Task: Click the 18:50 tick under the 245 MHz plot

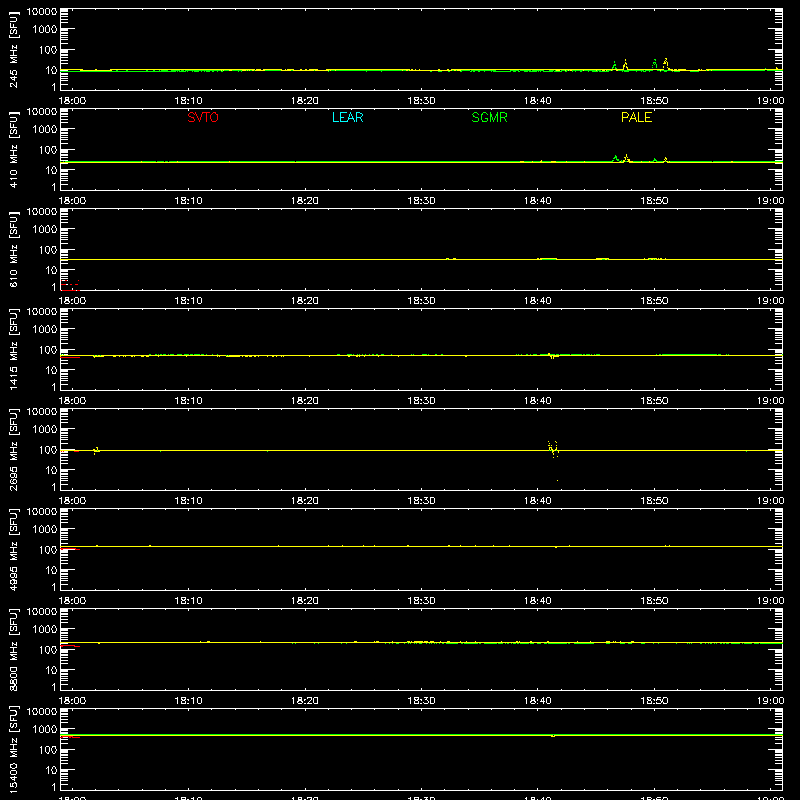Action: (x=654, y=101)
